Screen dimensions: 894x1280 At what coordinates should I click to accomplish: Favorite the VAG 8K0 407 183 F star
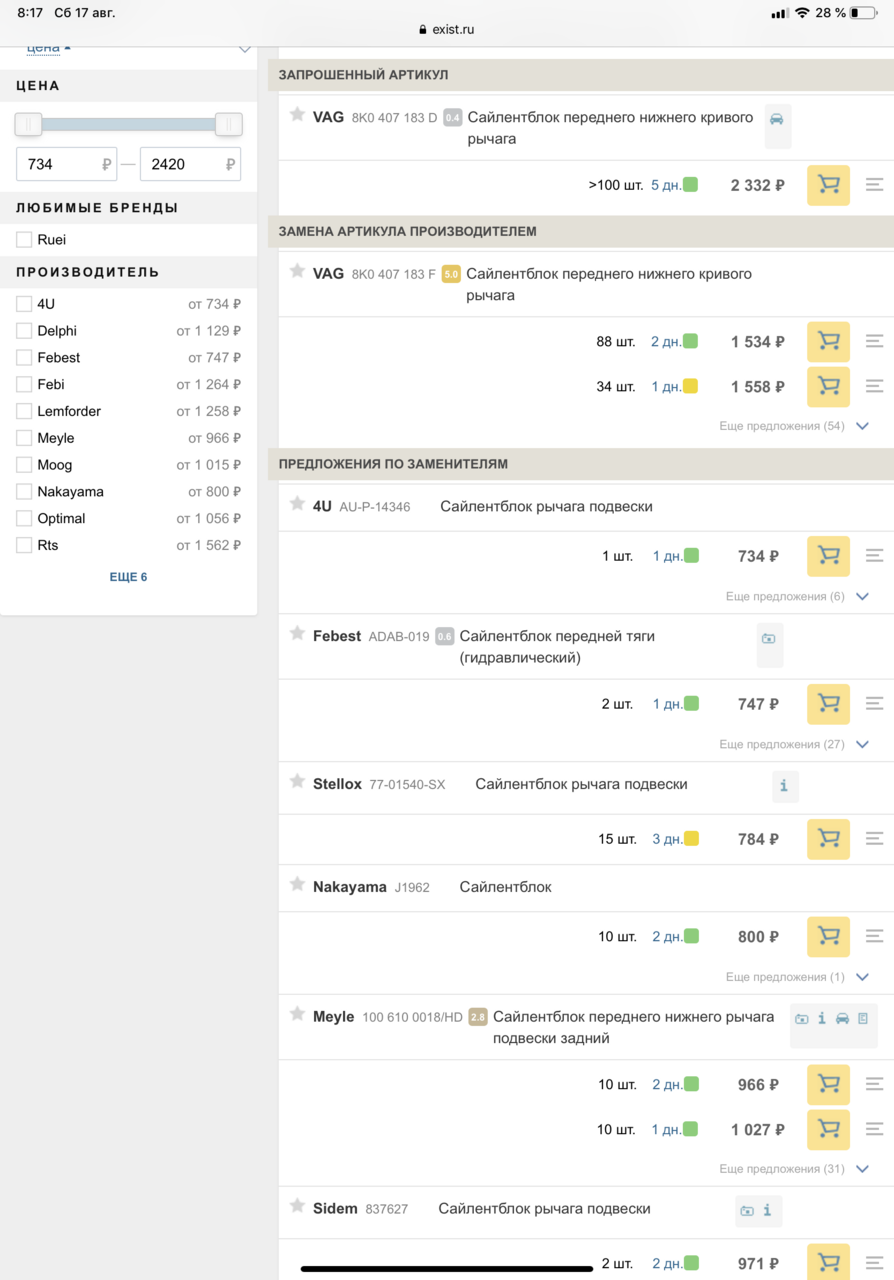coord(297,272)
